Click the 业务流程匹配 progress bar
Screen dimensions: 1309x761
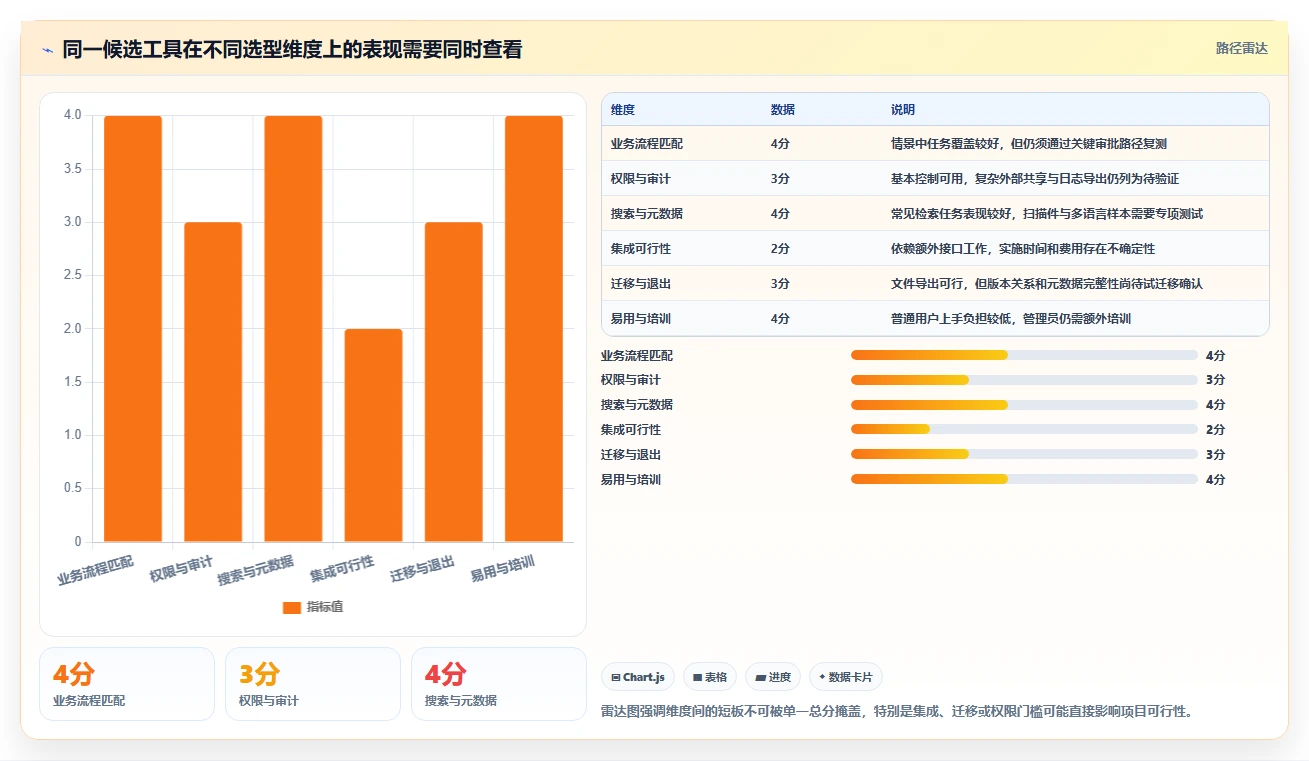tap(1024, 355)
